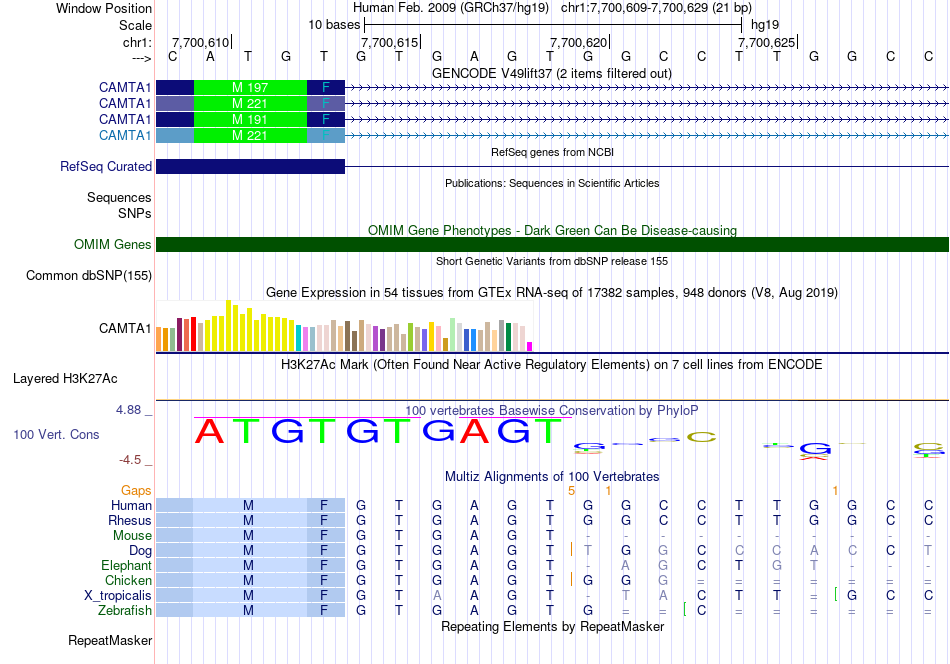
Task: Open 'Publications: Sequences in Scientific Articles' title
Action: (x=552, y=183)
